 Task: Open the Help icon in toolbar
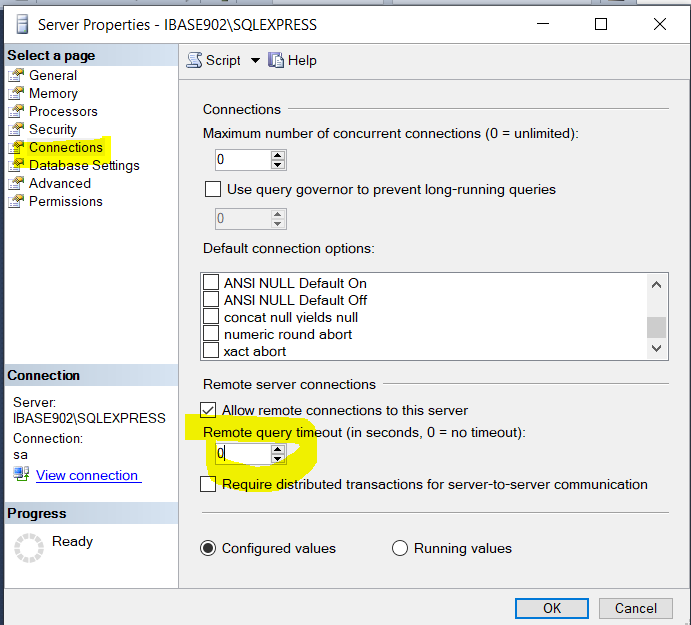(276, 60)
